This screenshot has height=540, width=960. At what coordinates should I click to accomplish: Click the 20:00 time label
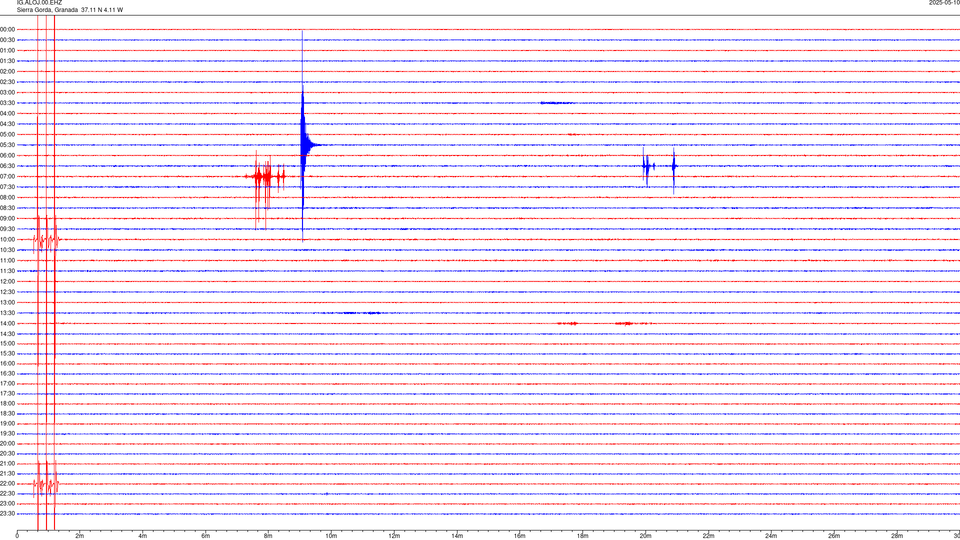(8, 443)
